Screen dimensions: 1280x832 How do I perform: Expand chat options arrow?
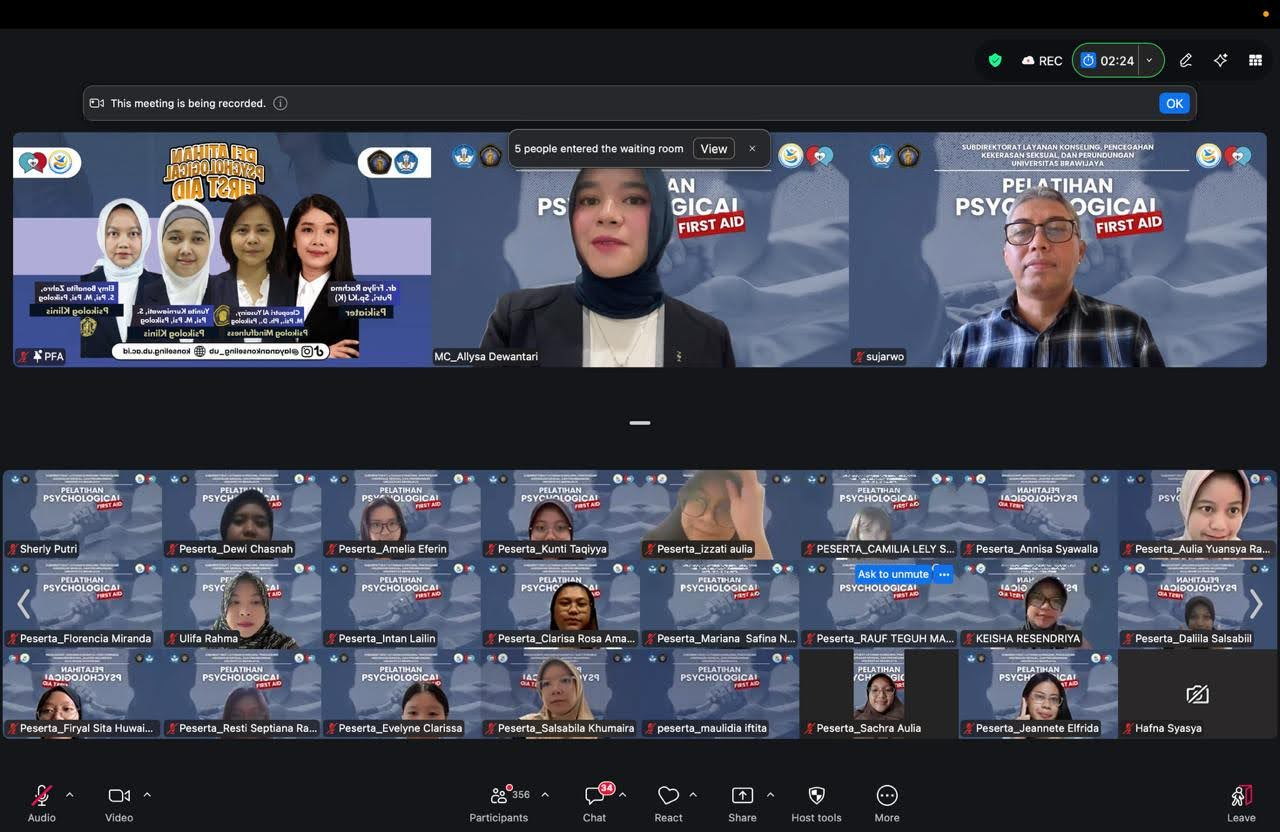tap(622, 795)
